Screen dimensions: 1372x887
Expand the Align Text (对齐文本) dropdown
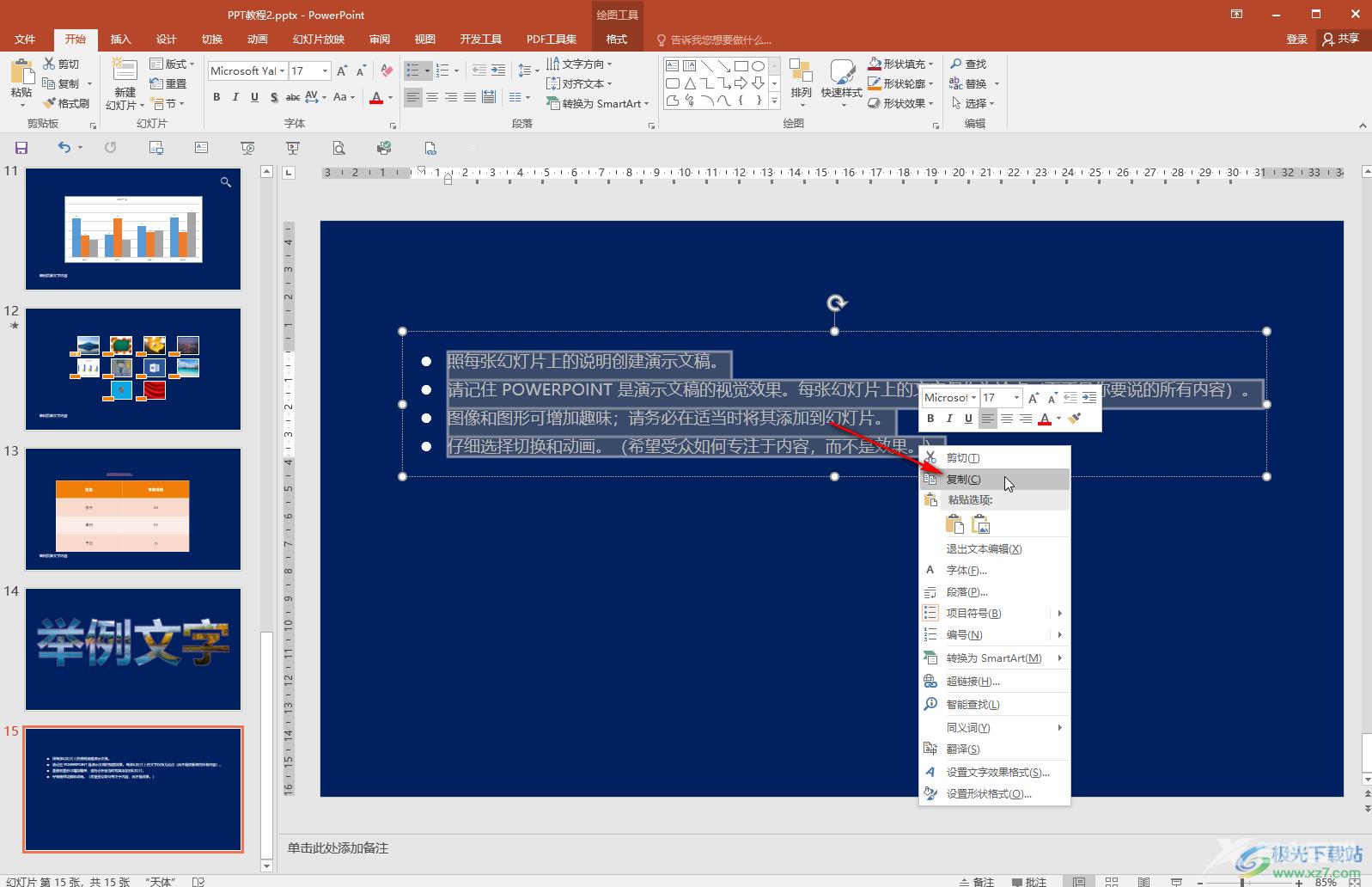point(579,83)
